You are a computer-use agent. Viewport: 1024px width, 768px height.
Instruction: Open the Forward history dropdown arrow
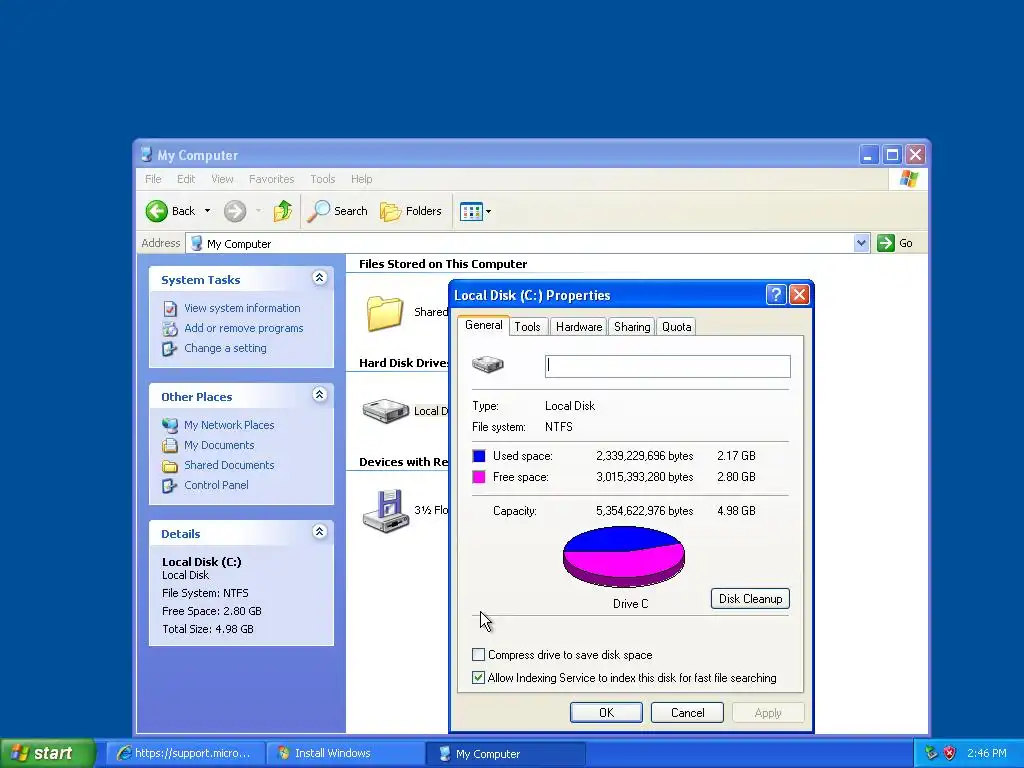[259, 211]
